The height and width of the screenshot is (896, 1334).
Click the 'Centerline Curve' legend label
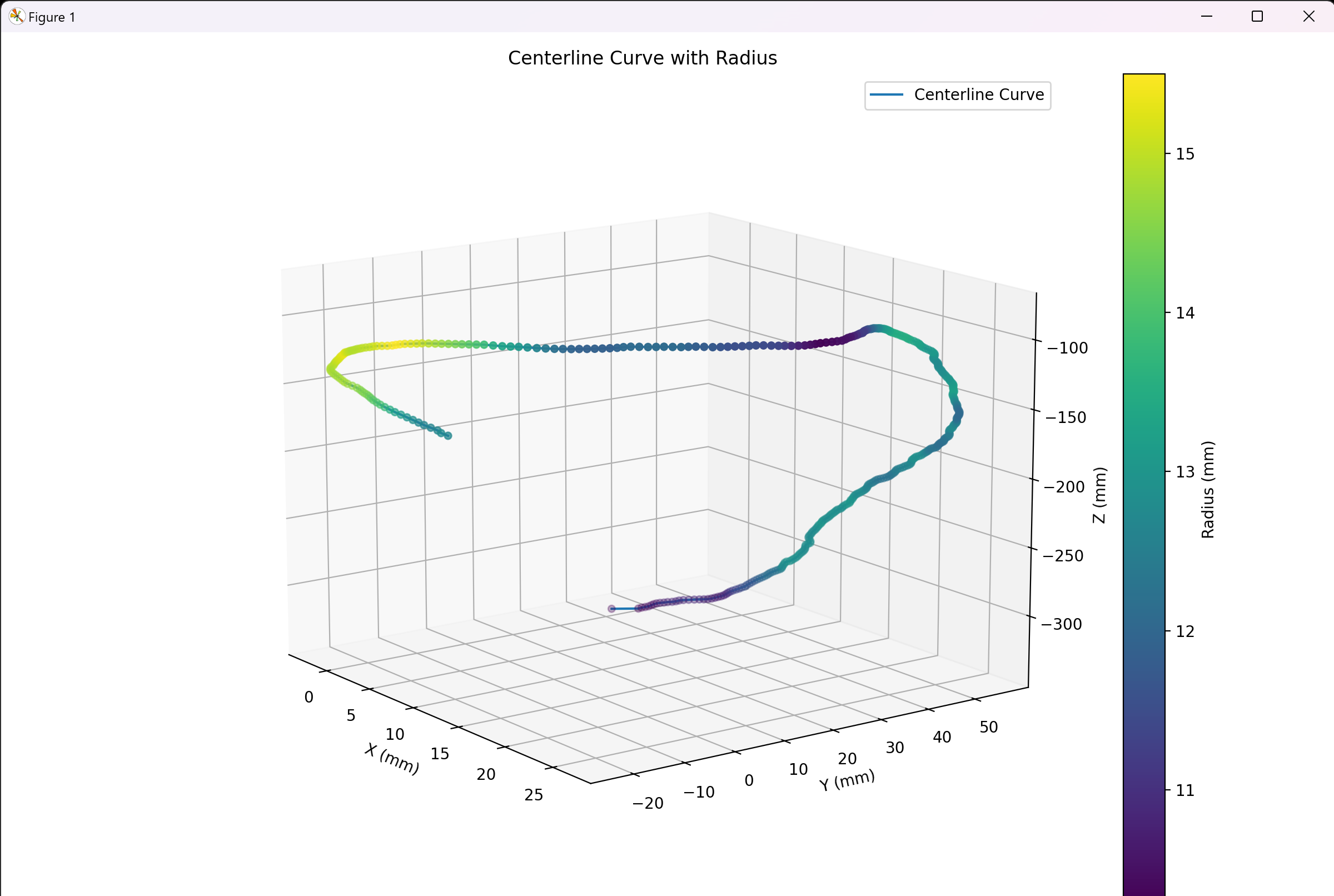(979, 94)
